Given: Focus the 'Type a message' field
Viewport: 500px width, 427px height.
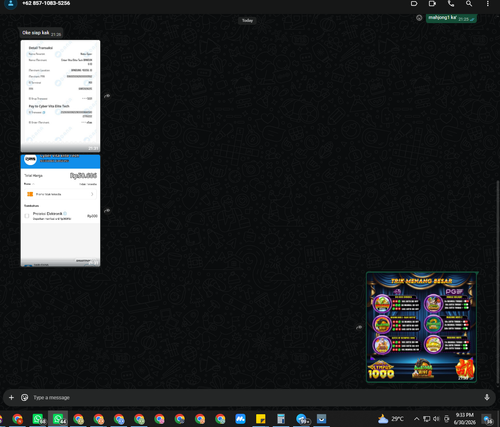Looking at the screenshot, I should pyautogui.click(x=253, y=397).
